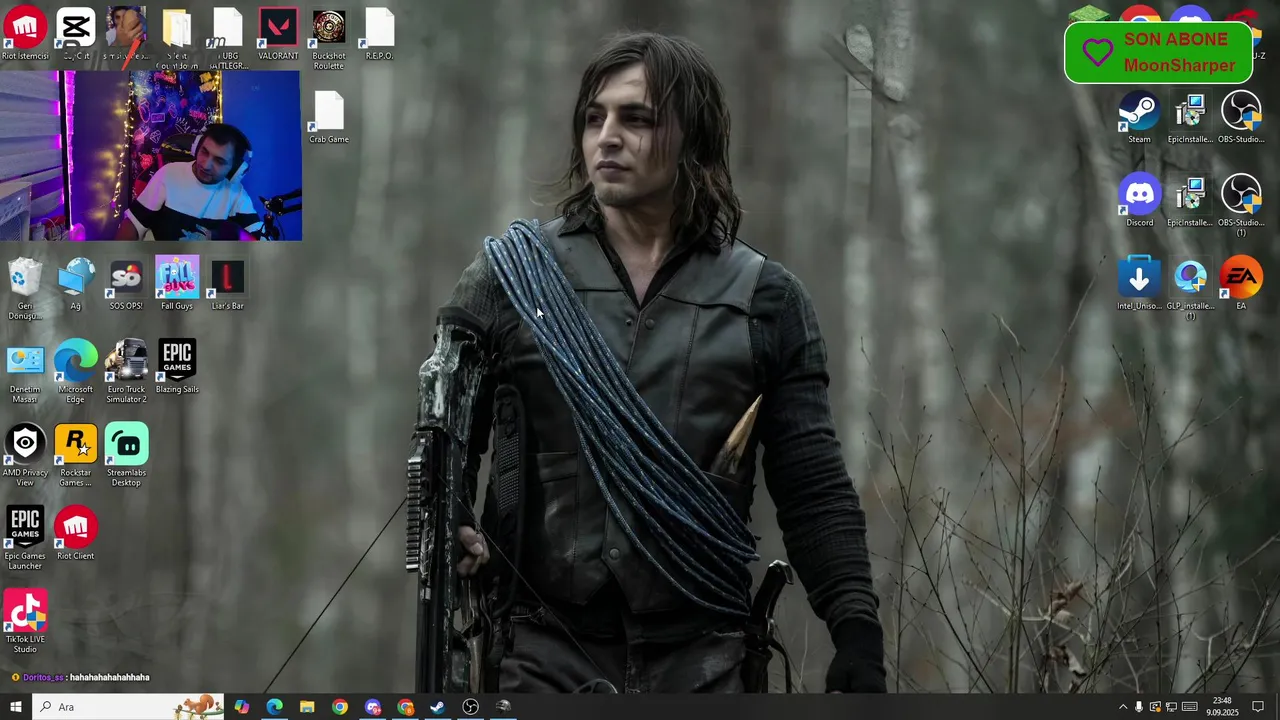The width and height of the screenshot is (1280, 720).
Task: Open the network status tray icon
Action: pos(1171,707)
